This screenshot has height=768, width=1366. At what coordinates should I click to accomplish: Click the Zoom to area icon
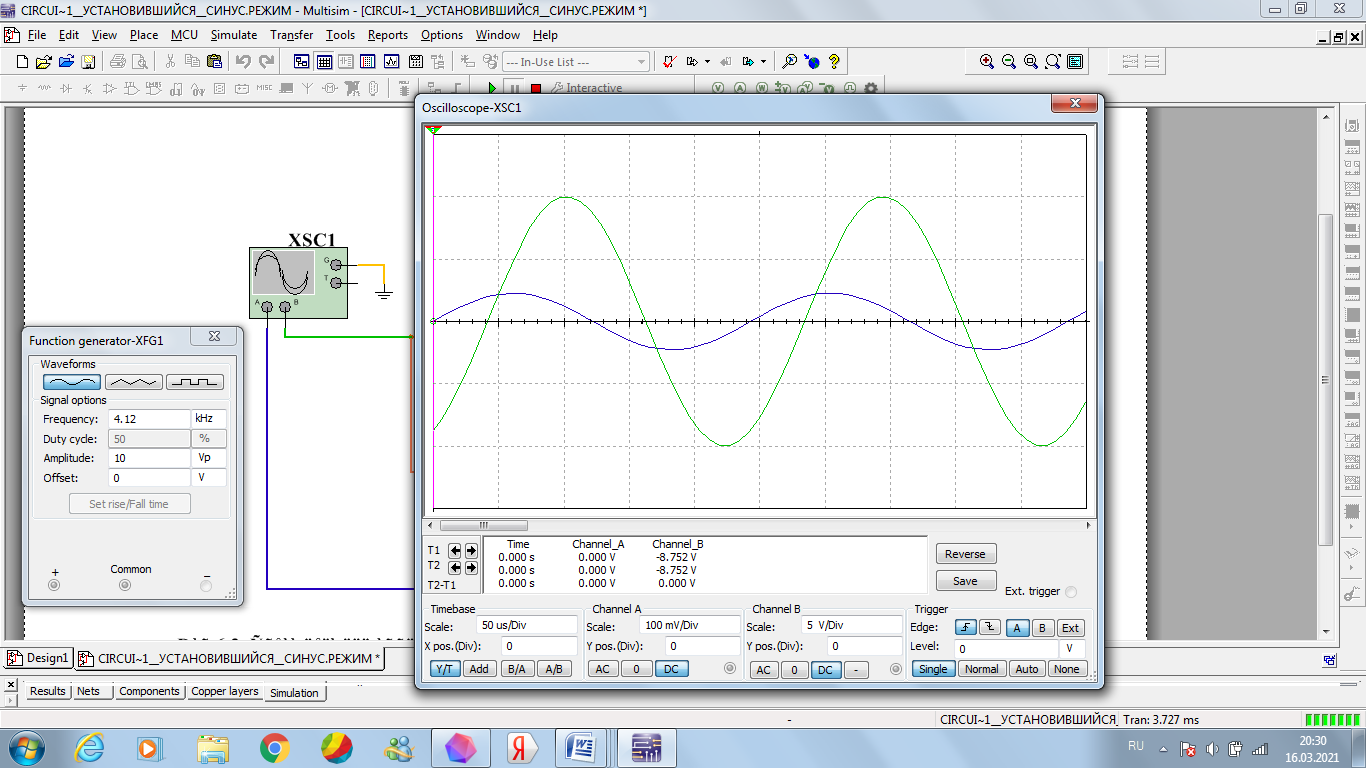(1031, 61)
